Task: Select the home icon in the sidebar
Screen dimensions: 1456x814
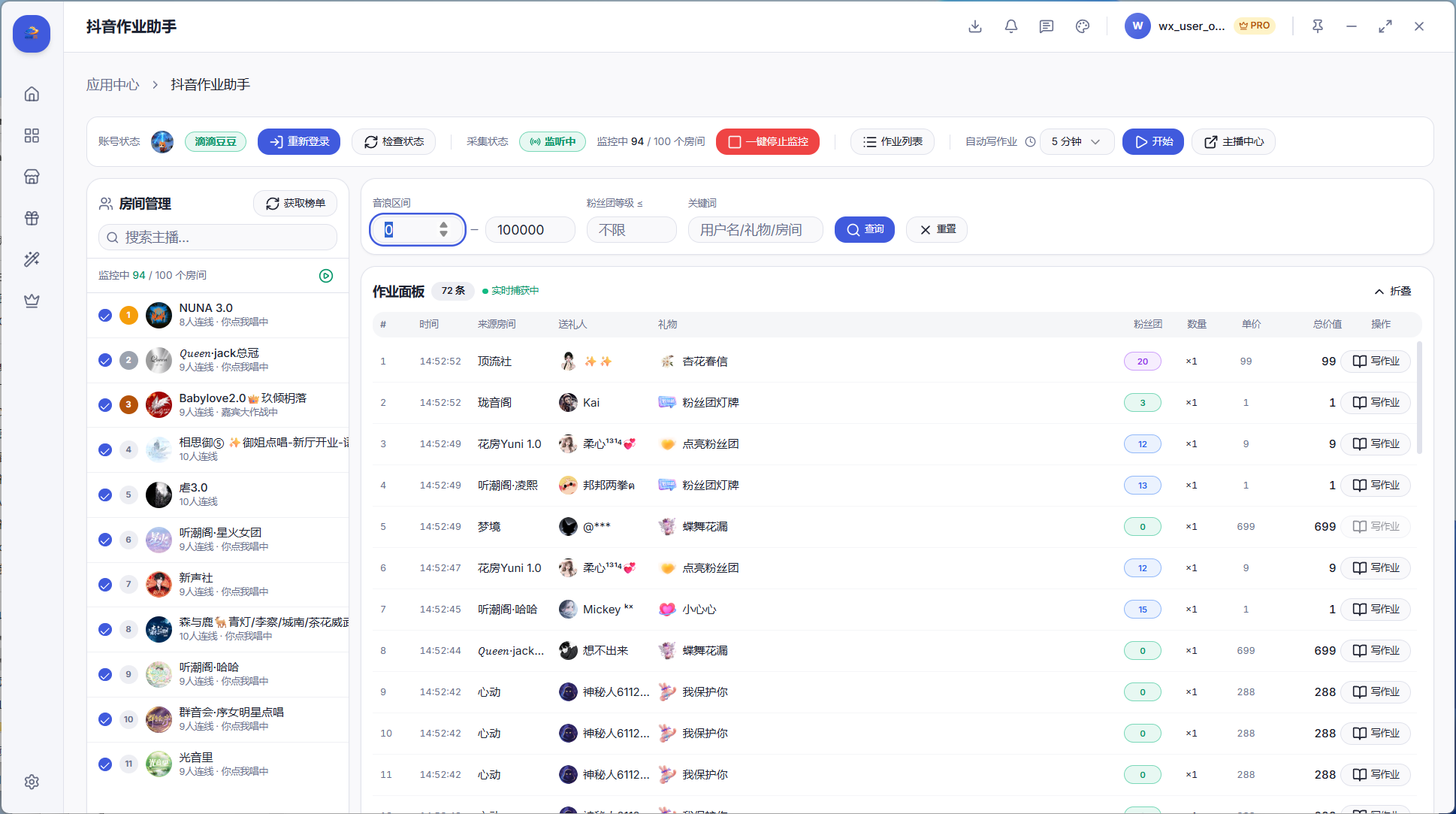Action: pyautogui.click(x=32, y=93)
